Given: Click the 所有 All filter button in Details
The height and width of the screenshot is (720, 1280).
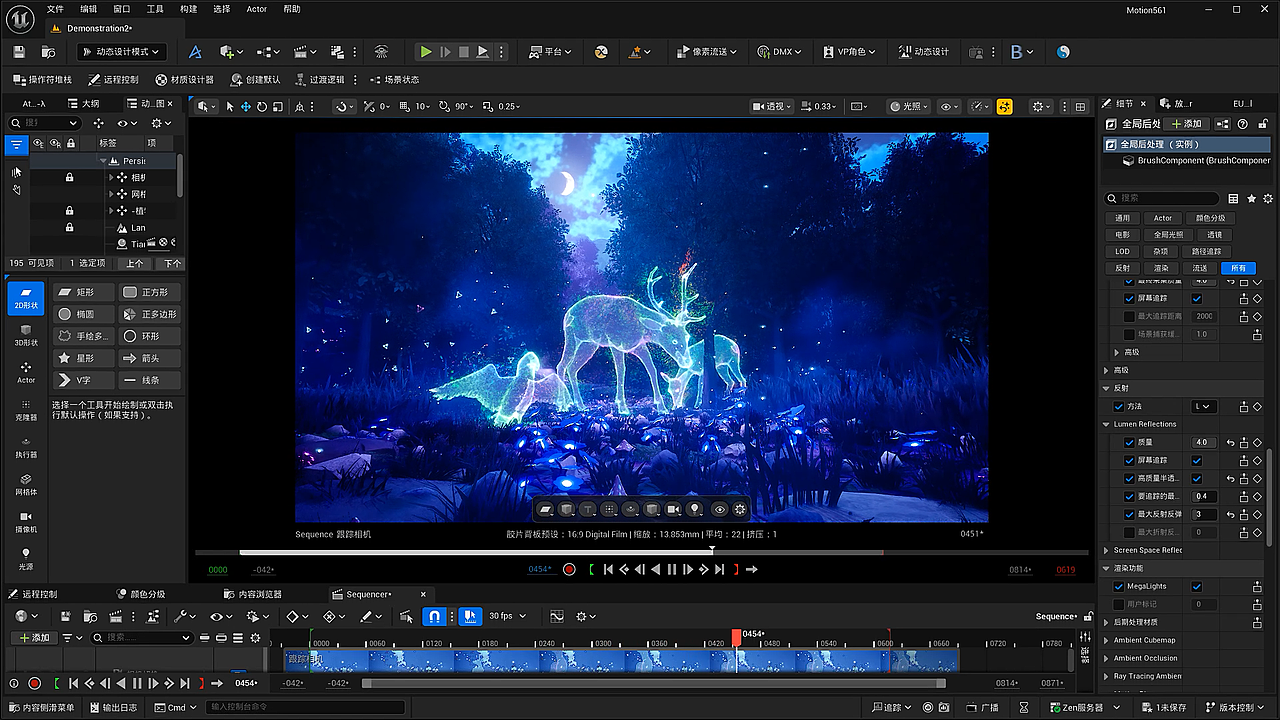Looking at the screenshot, I should (1238, 268).
